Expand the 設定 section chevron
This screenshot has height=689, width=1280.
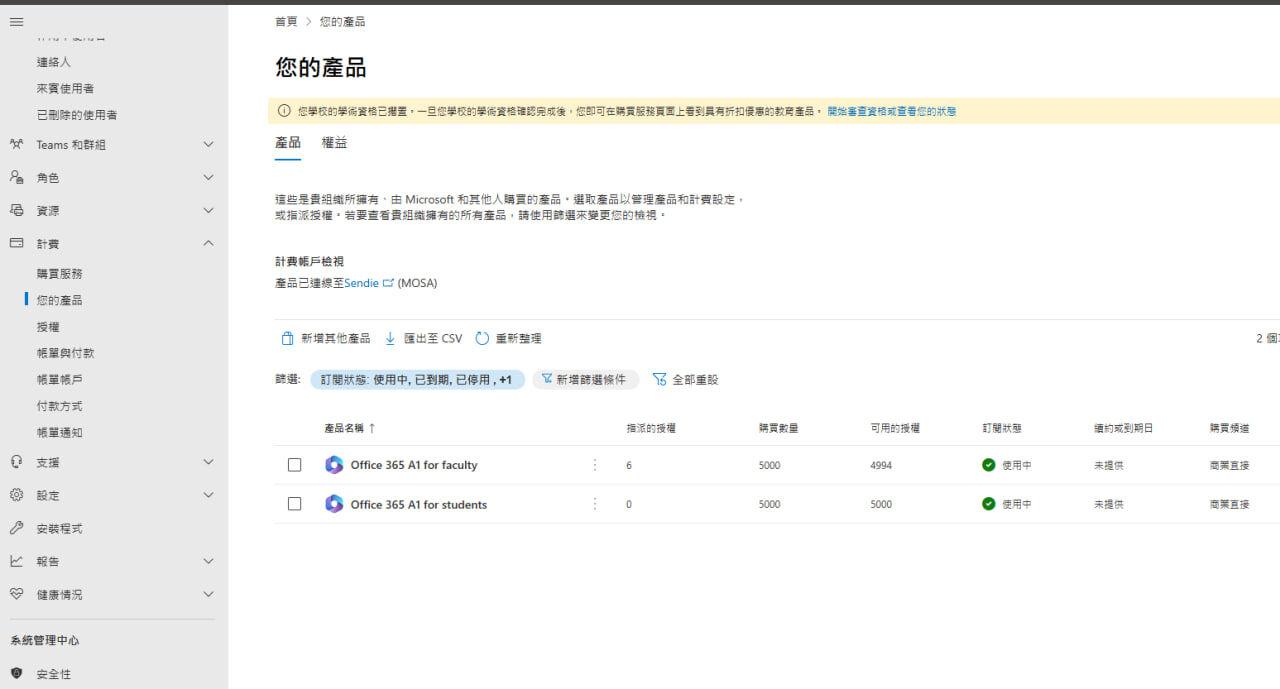tap(208, 495)
